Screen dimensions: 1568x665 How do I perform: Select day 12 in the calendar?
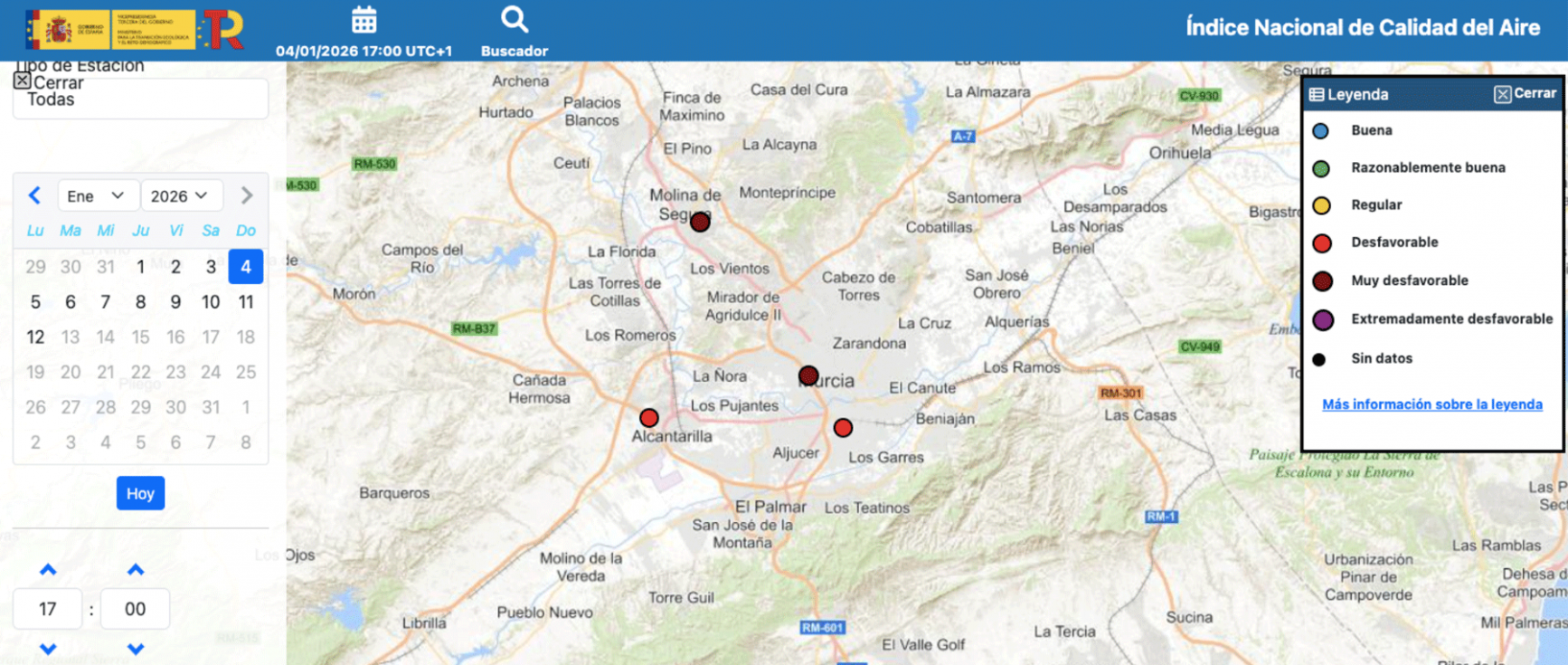click(x=35, y=337)
